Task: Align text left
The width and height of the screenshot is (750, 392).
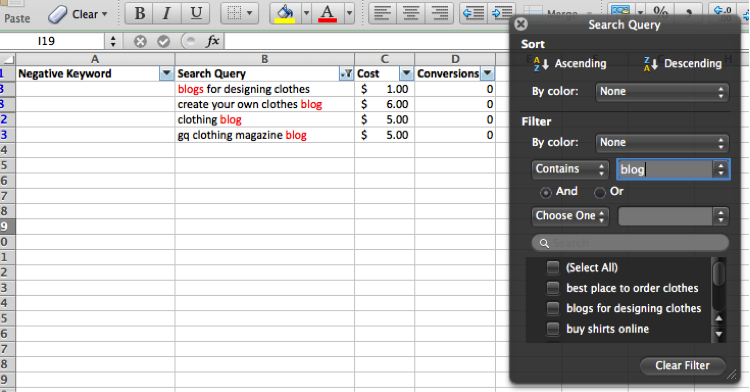Action: tap(382, 13)
